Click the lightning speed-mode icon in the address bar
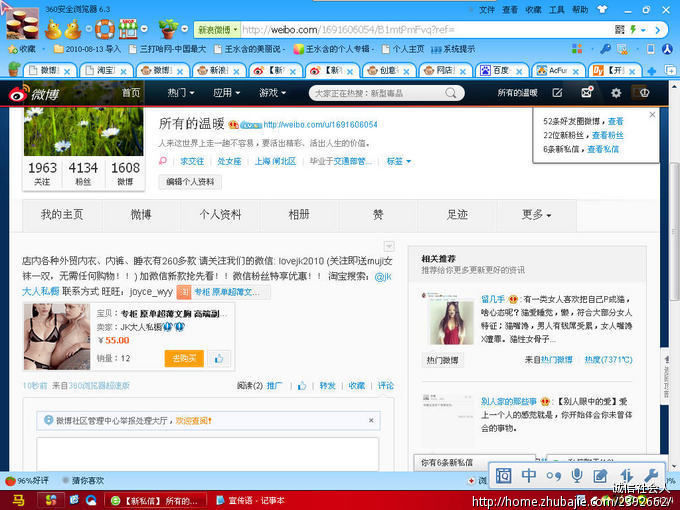Viewport: 680px width, 510px height. [x=633, y=29]
